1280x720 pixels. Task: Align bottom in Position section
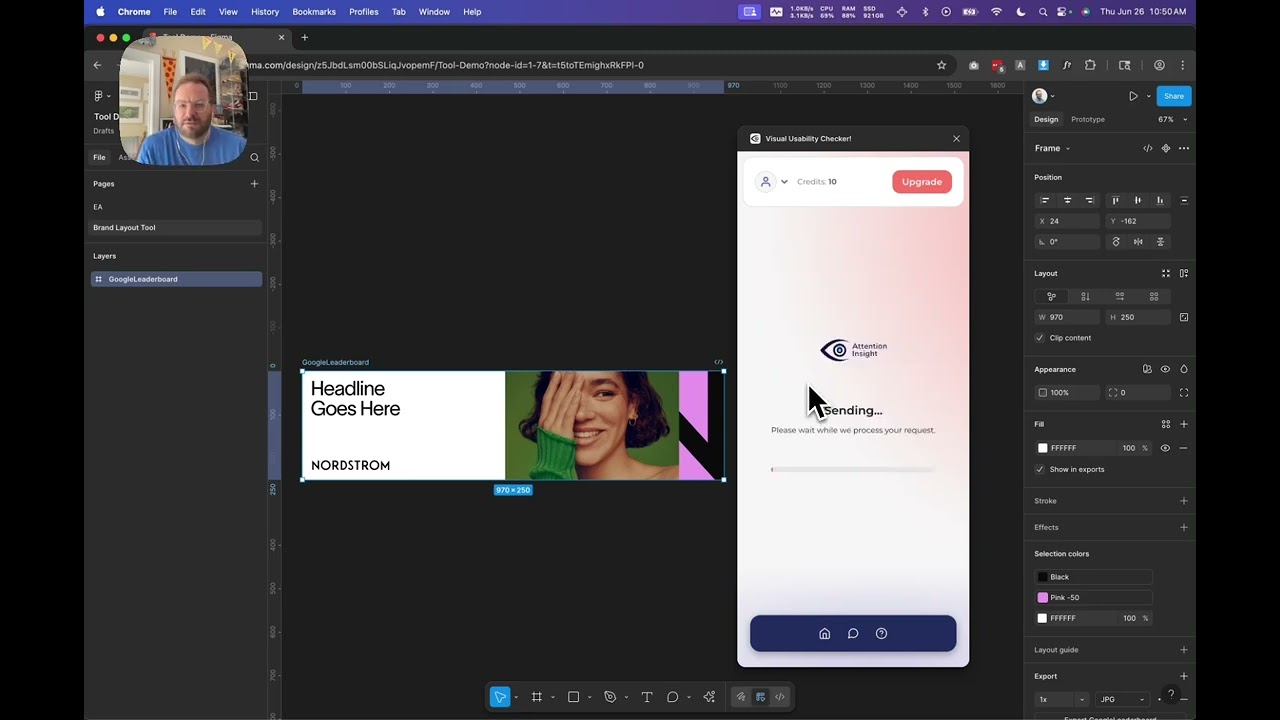(x=1160, y=200)
